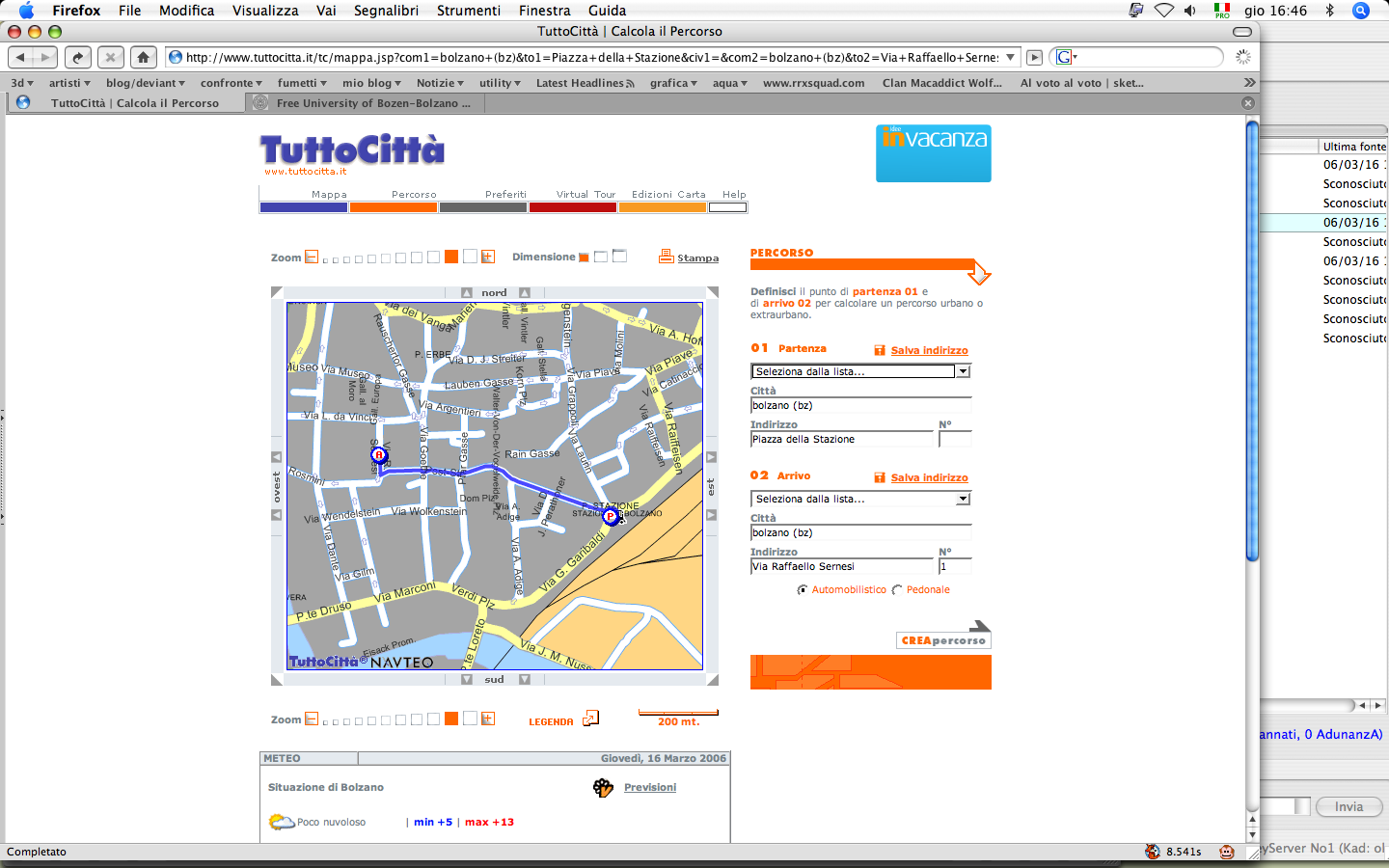The width and height of the screenshot is (1389, 868).
Task: Open the 'Notizie' bookmarks folder
Action: (x=440, y=83)
